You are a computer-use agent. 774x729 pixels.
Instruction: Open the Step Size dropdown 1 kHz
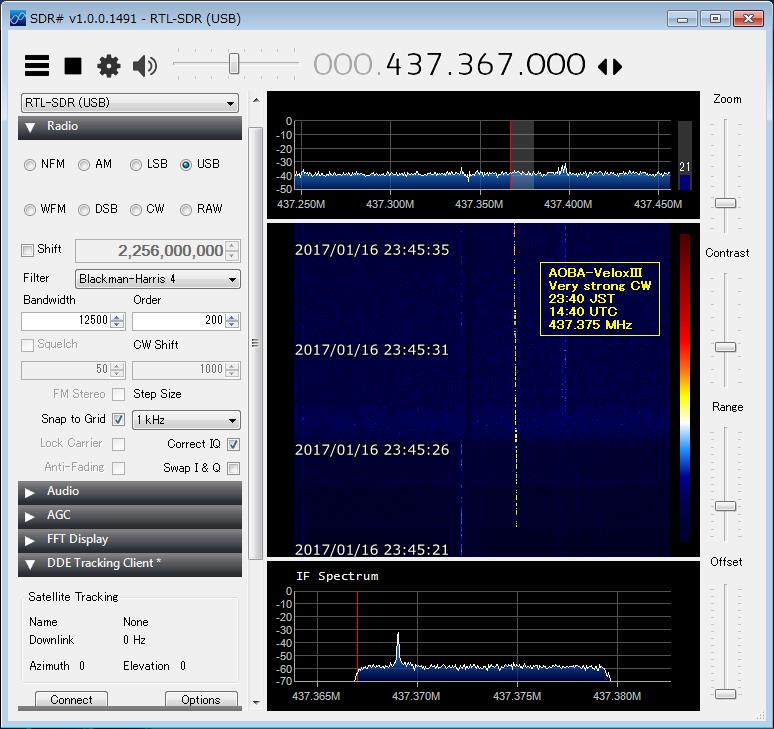(x=186, y=420)
